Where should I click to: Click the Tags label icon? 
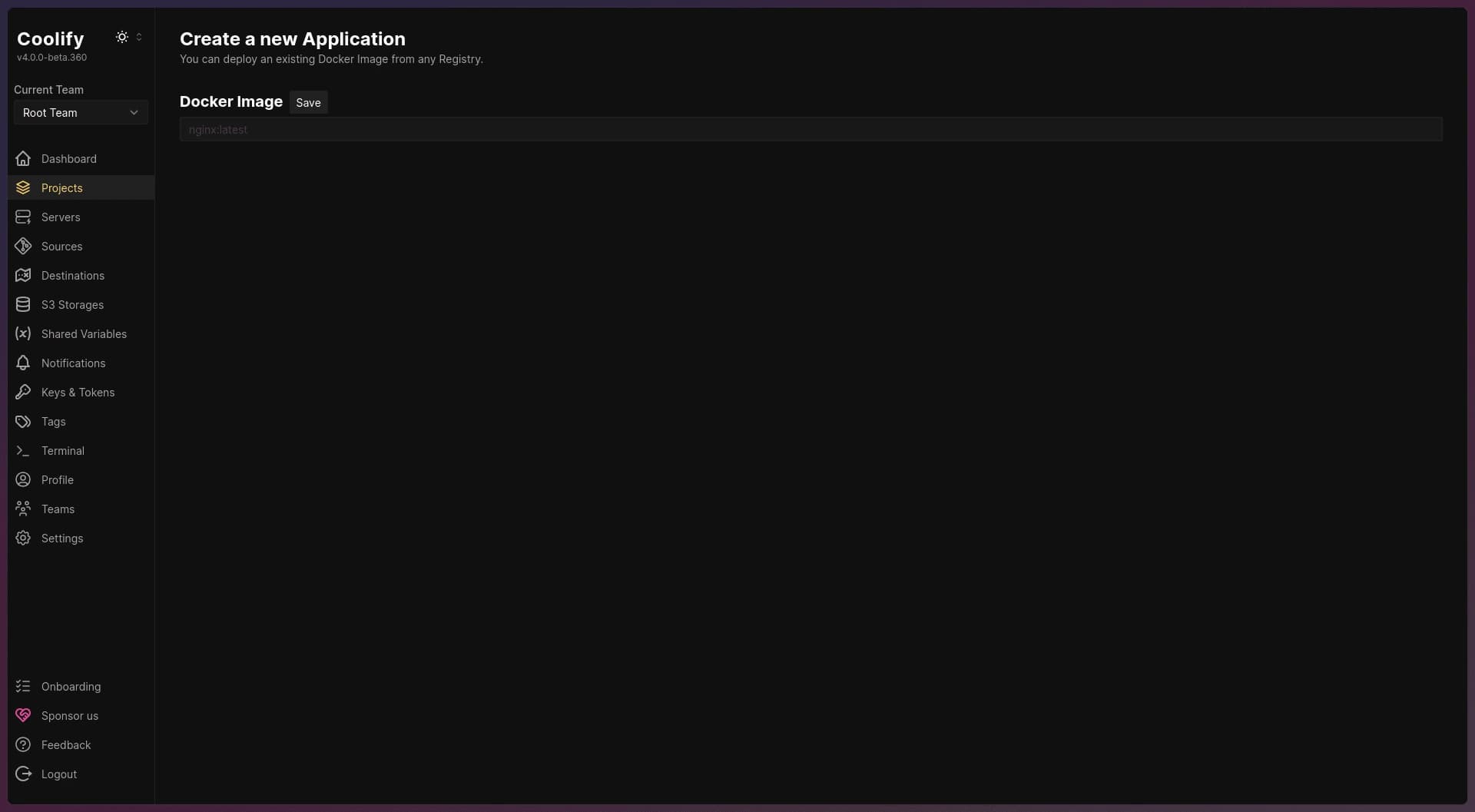click(23, 421)
